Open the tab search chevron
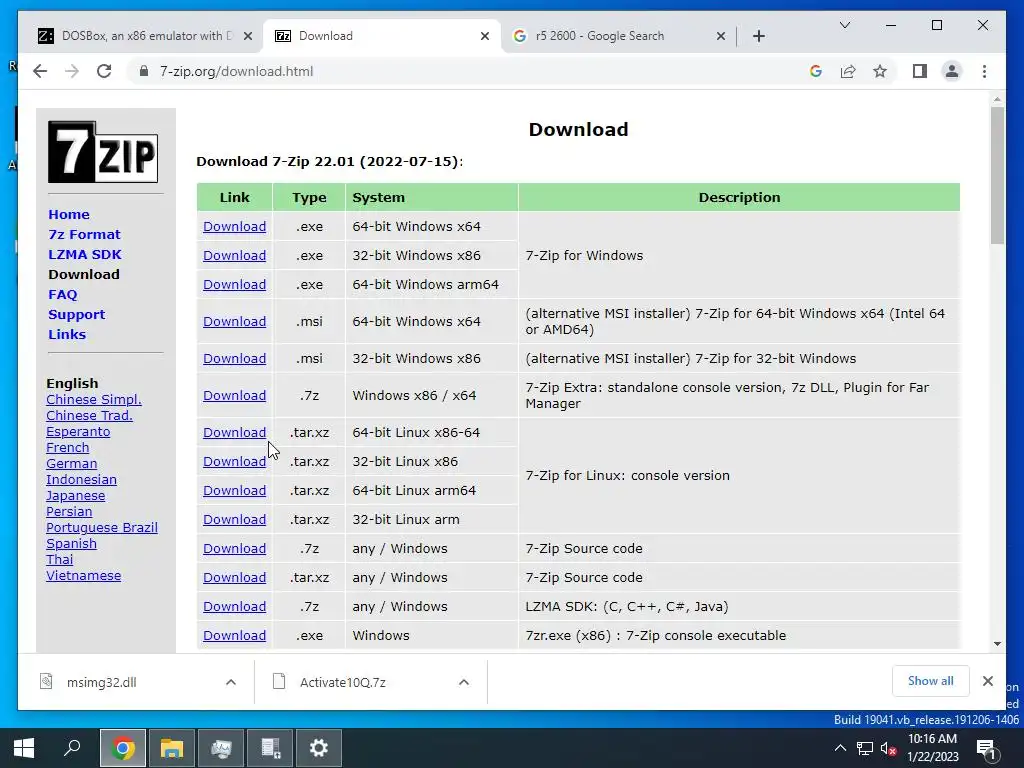Image resolution: width=1024 pixels, height=768 pixels. [844, 25]
